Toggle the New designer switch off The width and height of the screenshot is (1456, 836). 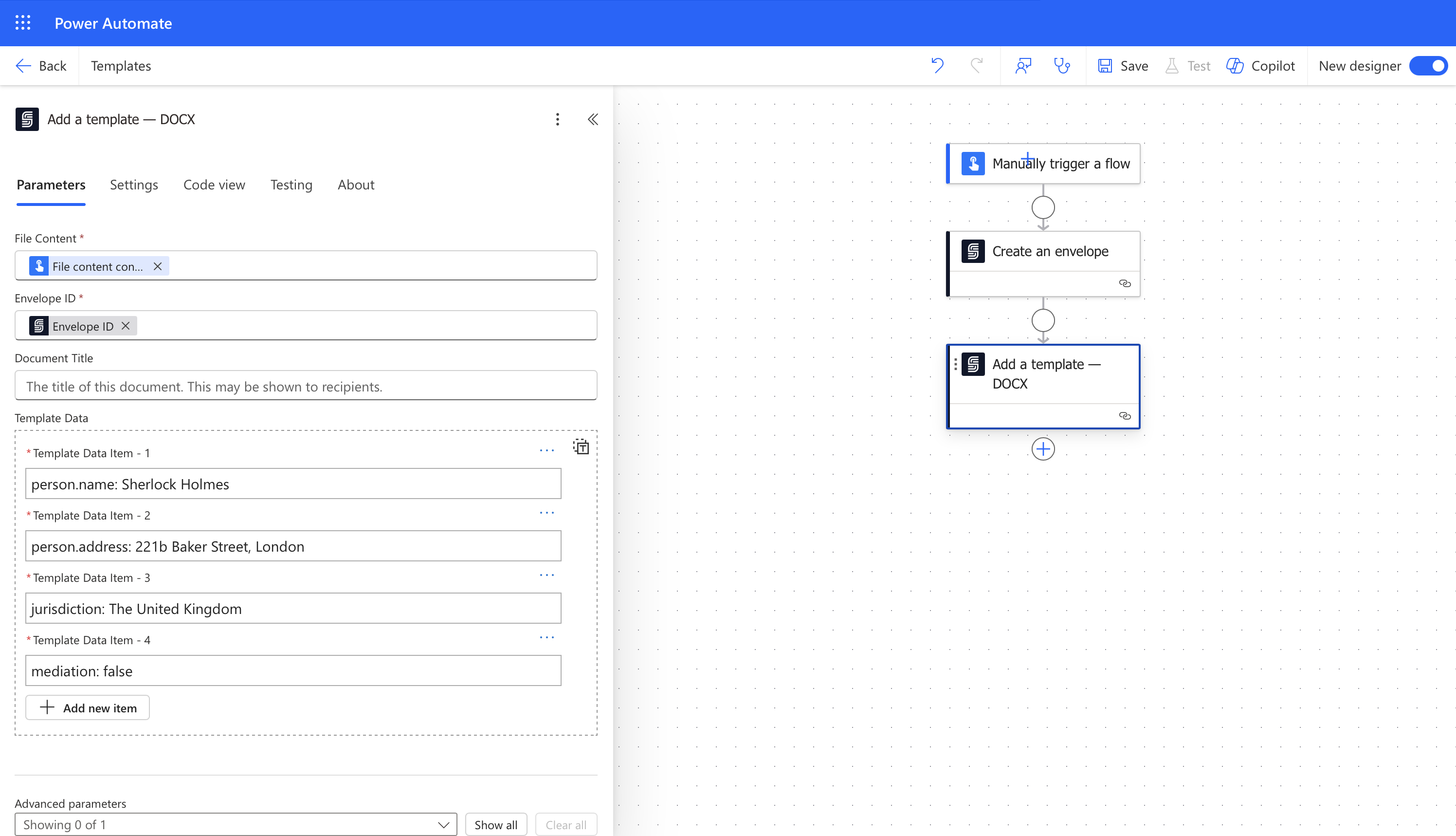click(1428, 65)
